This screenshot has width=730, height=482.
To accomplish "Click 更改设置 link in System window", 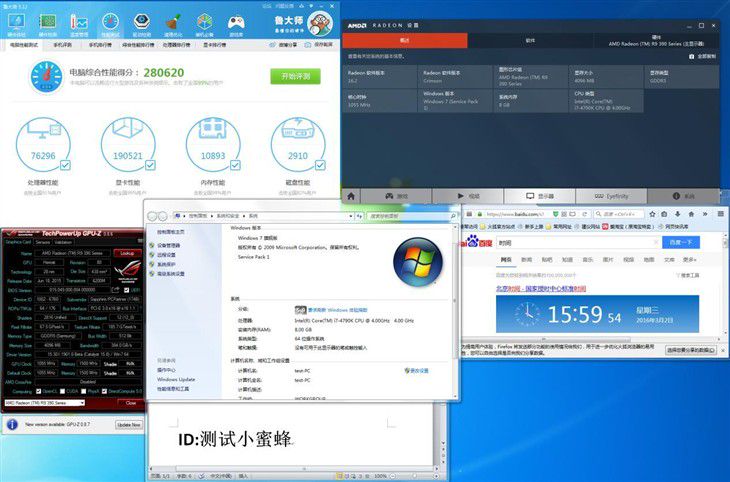I will click(x=417, y=371).
